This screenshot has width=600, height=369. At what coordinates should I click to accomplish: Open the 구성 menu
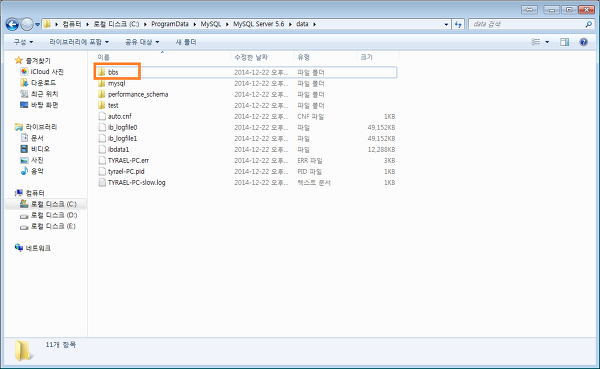pyautogui.click(x=23, y=42)
